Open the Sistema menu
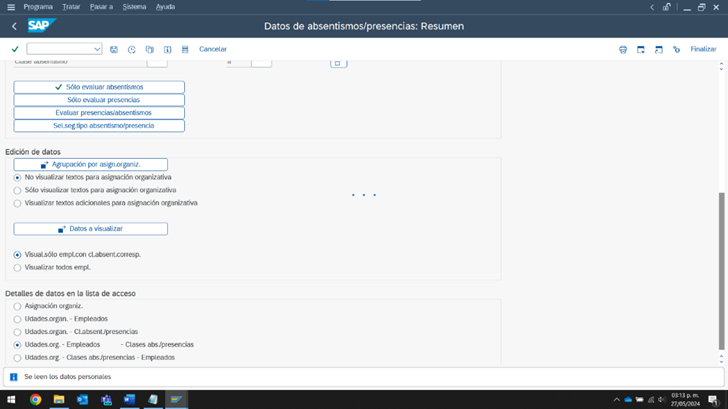Viewport: 728px width, 409px height. (x=133, y=7)
